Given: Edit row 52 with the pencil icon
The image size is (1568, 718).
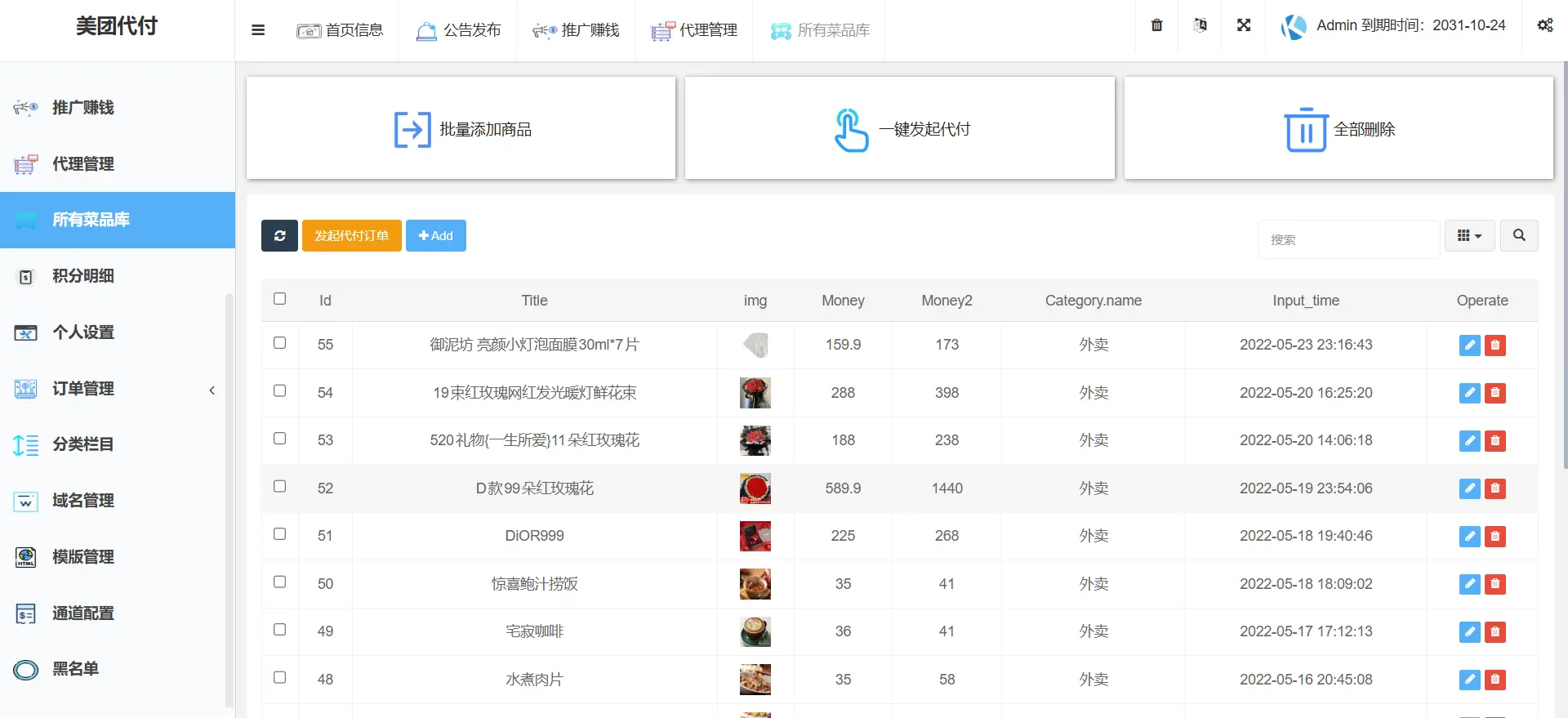Looking at the screenshot, I should click(1470, 488).
